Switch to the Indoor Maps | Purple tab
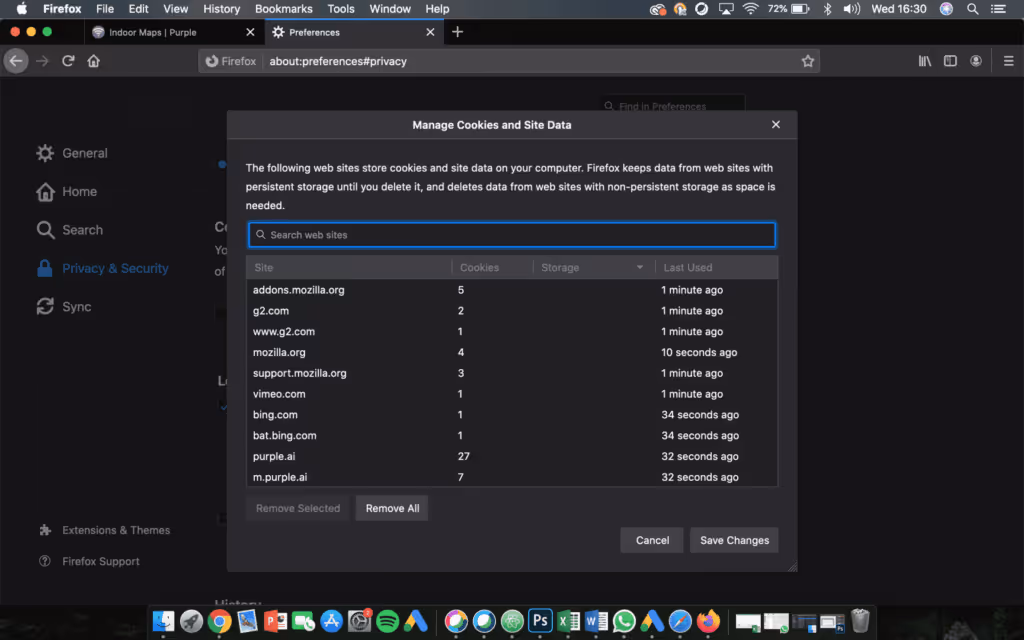 (x=173, y=32)
